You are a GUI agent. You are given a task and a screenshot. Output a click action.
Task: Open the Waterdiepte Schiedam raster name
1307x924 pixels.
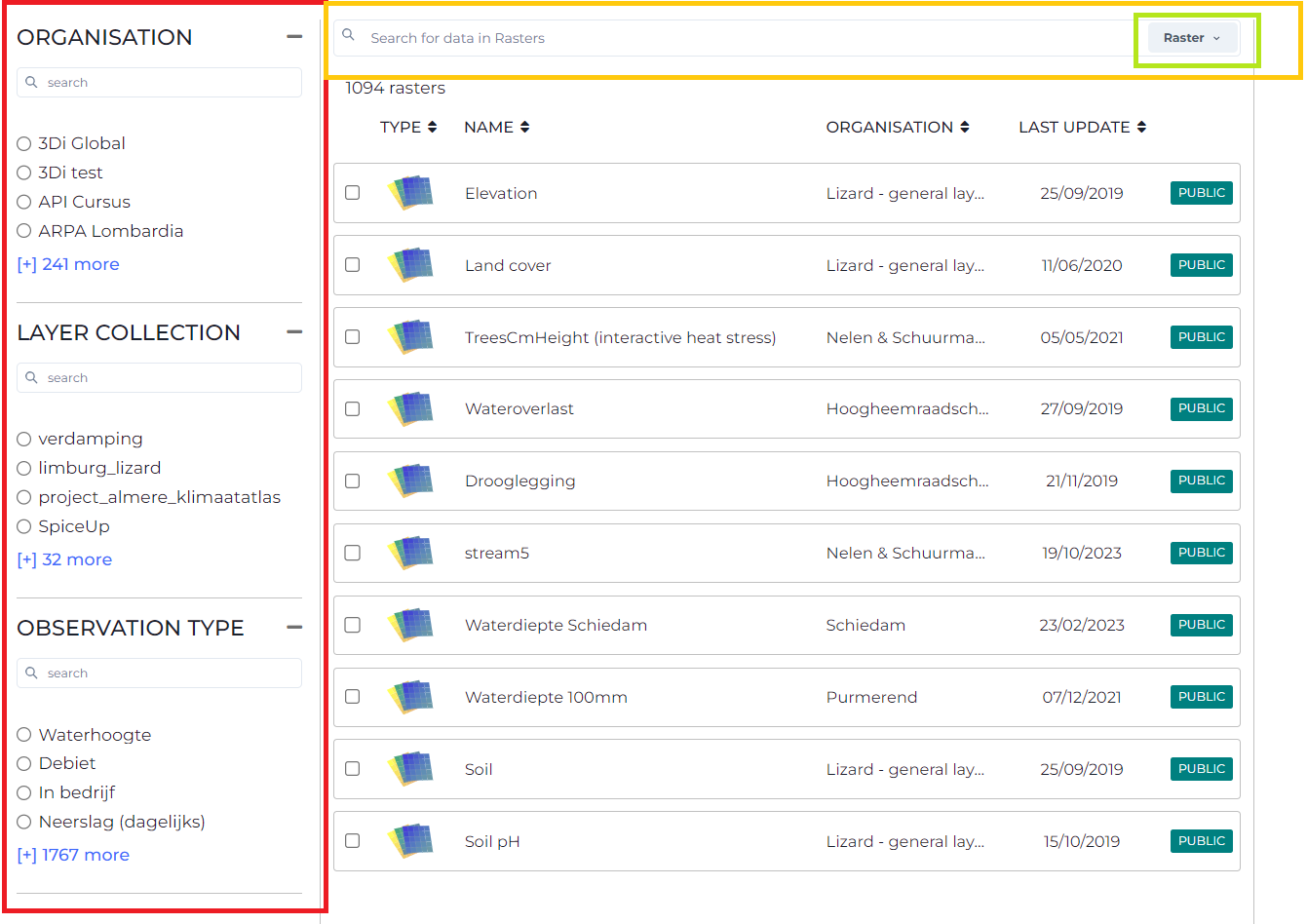coord(556,625)
